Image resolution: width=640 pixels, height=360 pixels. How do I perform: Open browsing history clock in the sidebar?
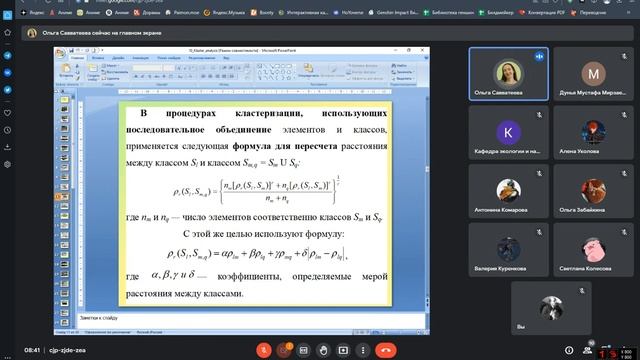[x=7, y=130]
